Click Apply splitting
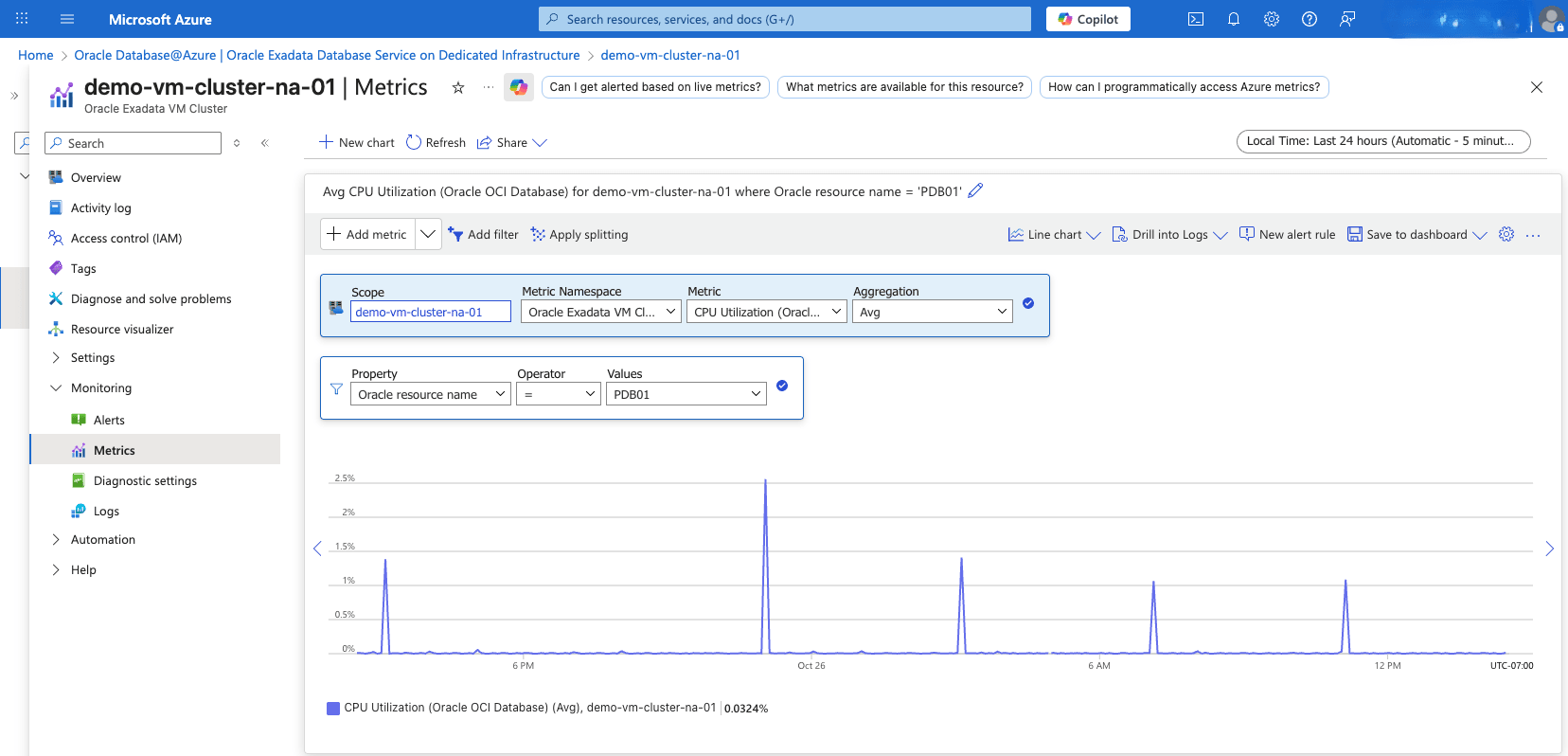This screenshot has width=1568, height=756. 579,234
